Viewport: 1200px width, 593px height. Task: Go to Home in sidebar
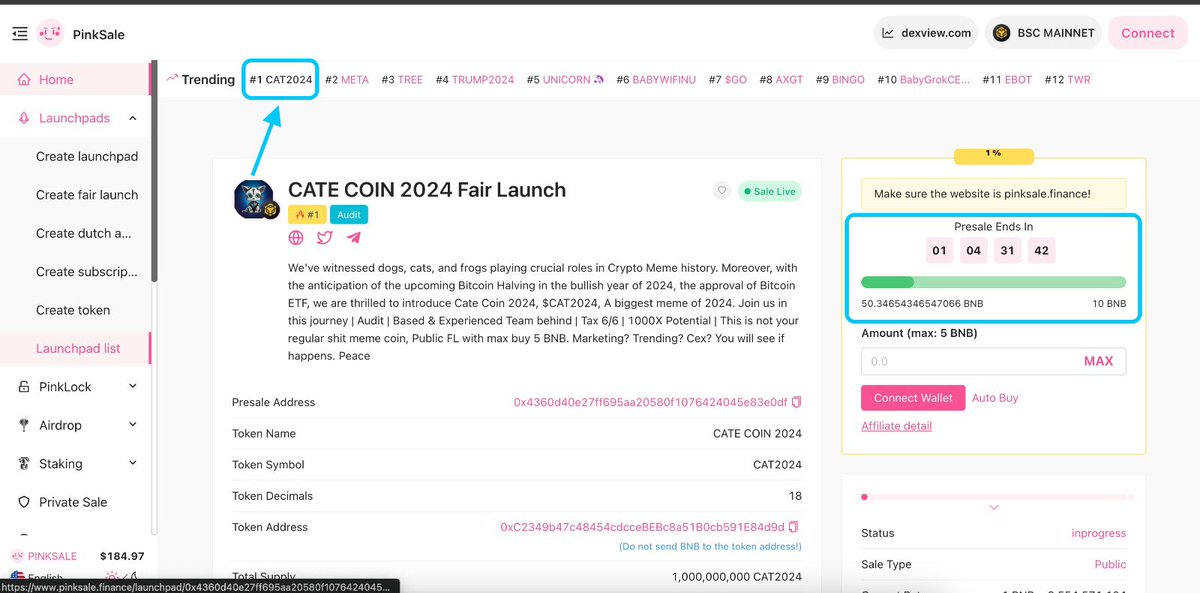(74, 79)
